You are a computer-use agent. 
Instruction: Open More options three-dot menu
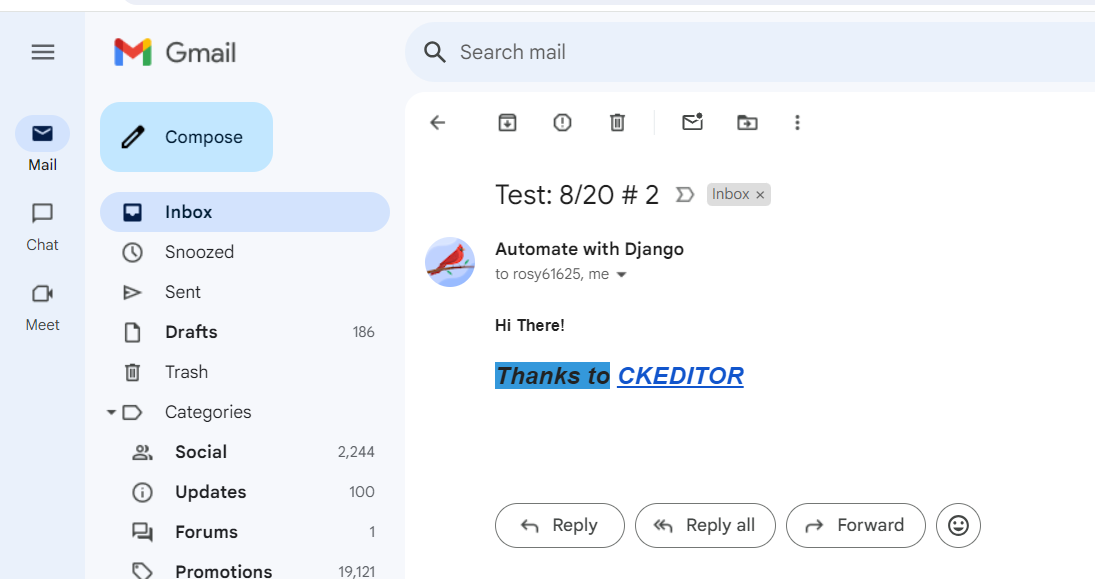[798, 123]
